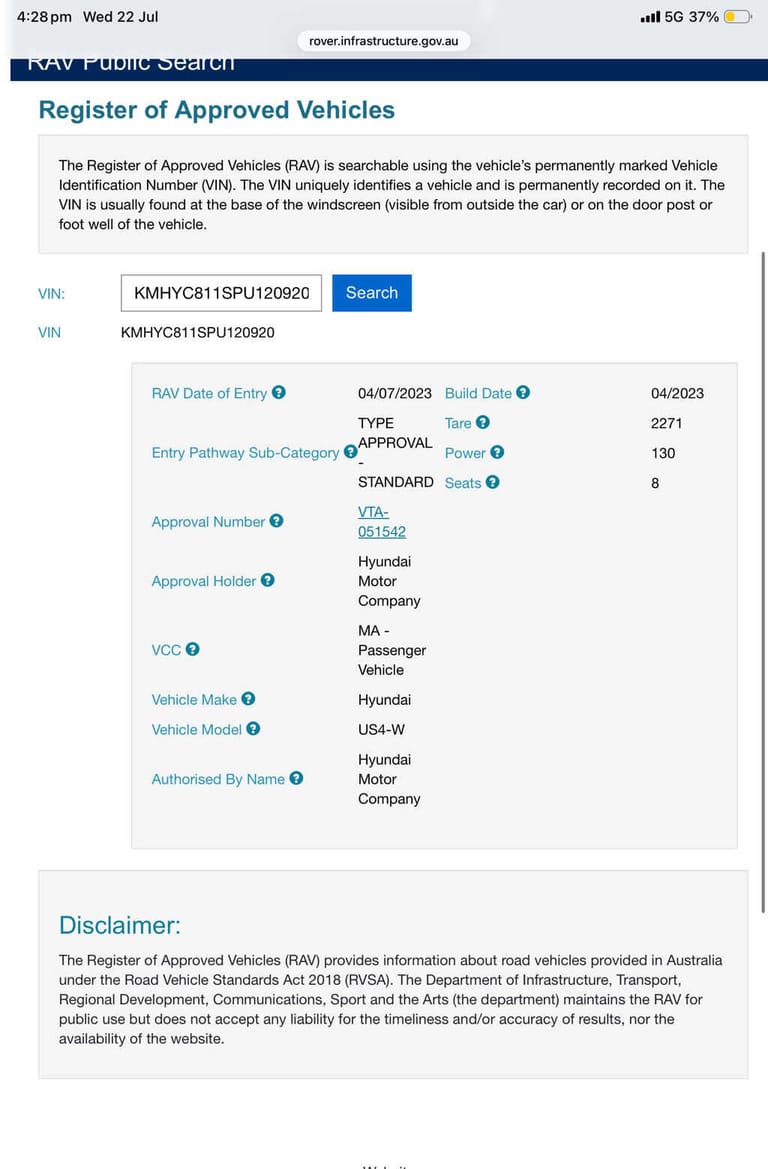Open help icon beside Vehicle Model
The image size is (768, 1169).
point(254,728)
